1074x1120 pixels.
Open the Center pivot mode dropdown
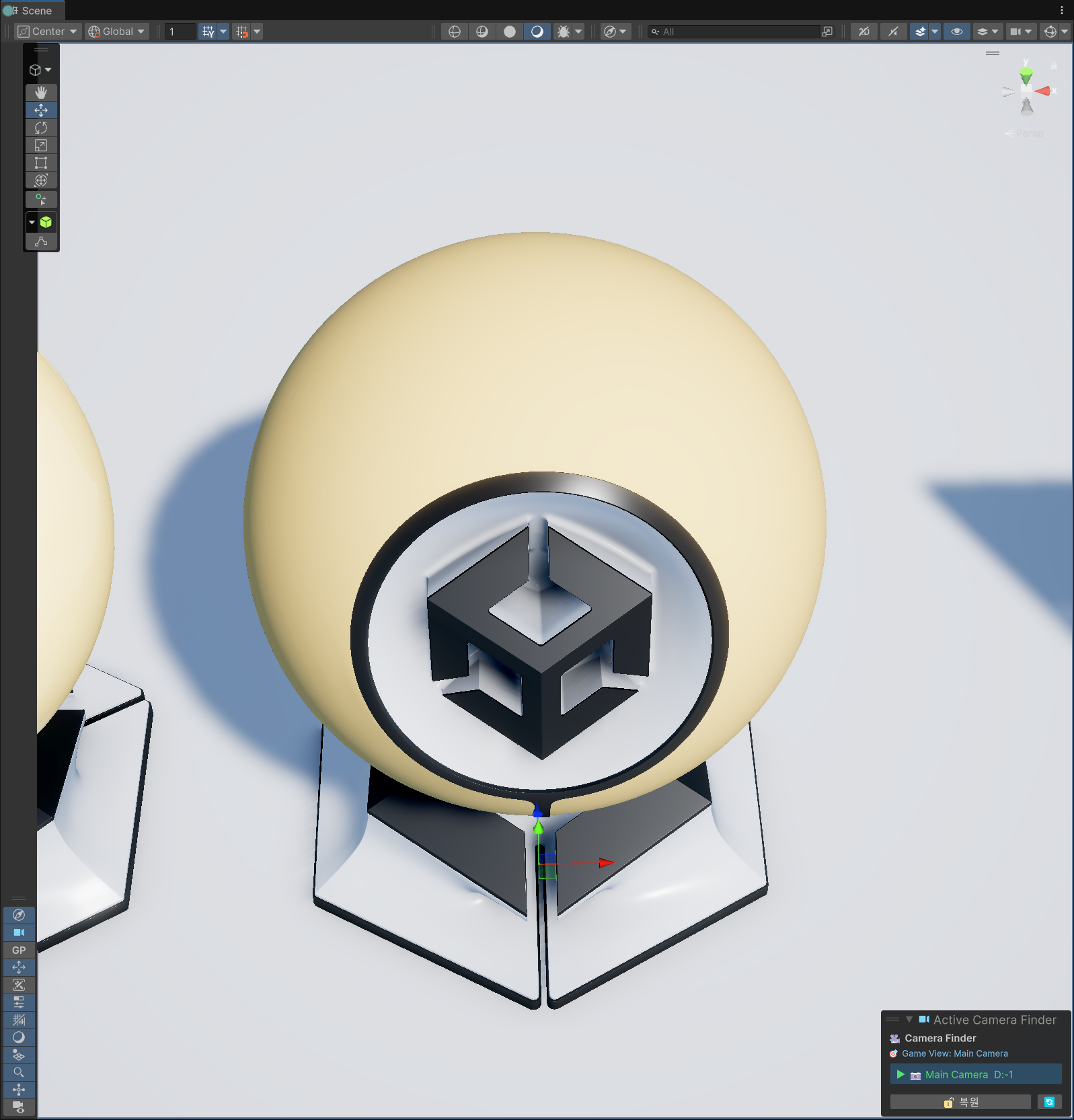click(48, 32)
